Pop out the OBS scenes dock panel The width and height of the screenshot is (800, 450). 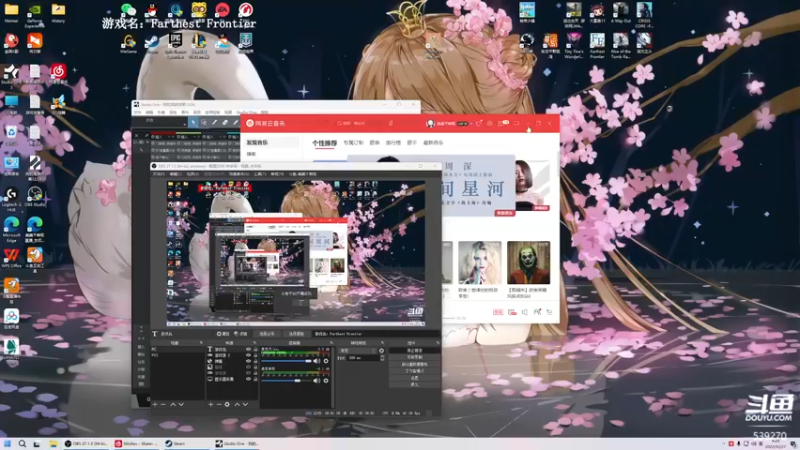tap(202, 343)
